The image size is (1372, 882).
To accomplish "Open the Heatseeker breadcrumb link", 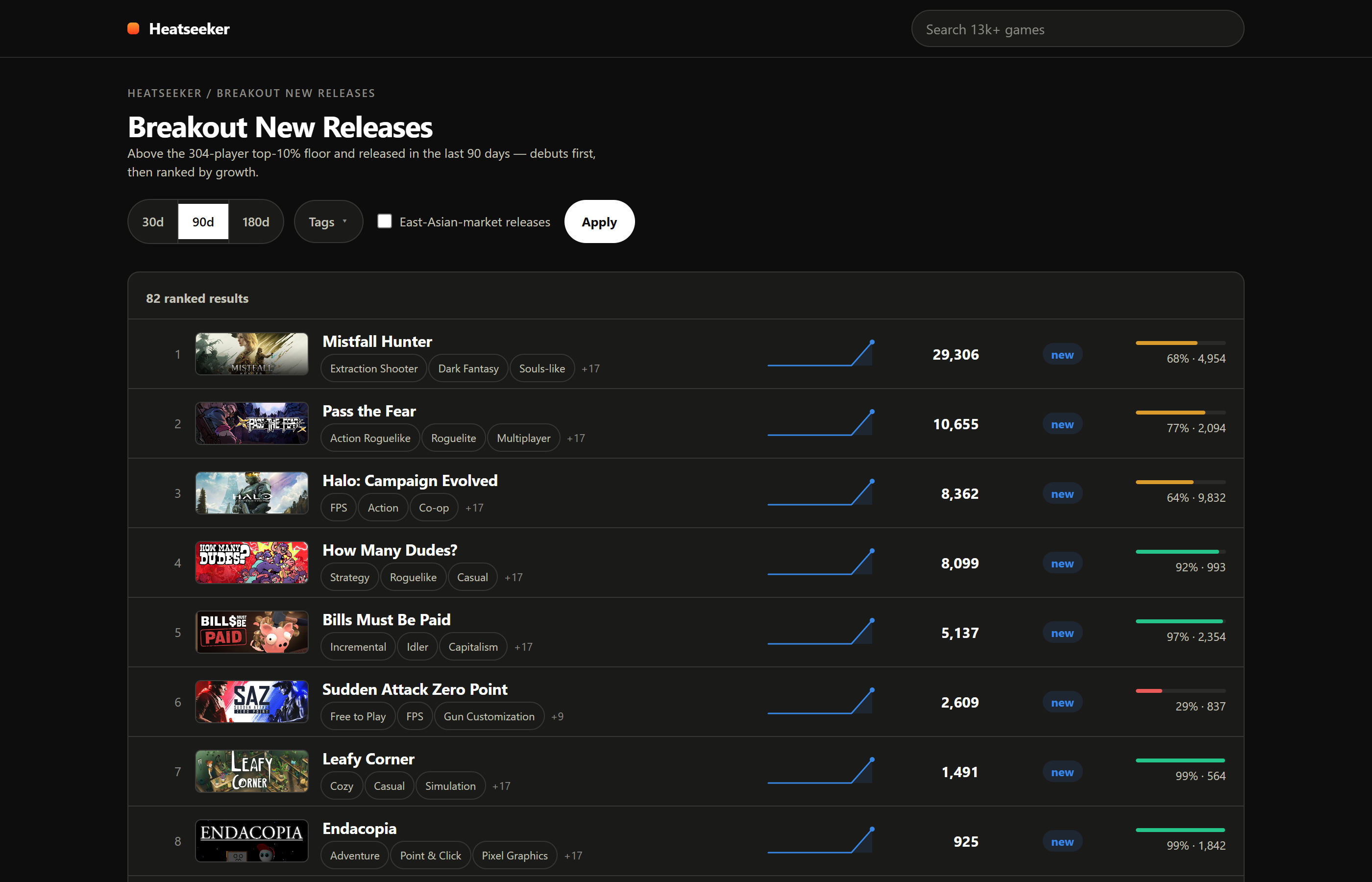I will 164,93.
